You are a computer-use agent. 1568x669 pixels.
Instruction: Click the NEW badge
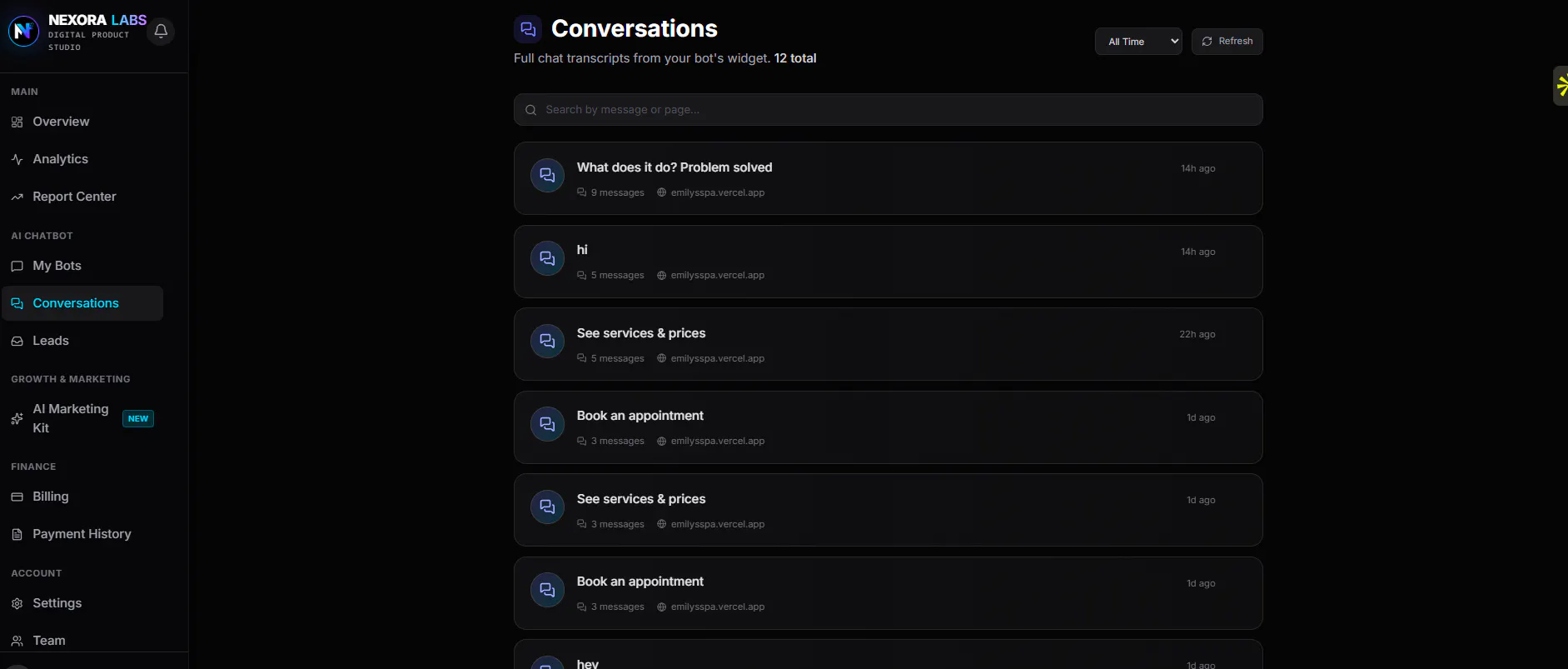pyautogui.click(x=138, y=419)
